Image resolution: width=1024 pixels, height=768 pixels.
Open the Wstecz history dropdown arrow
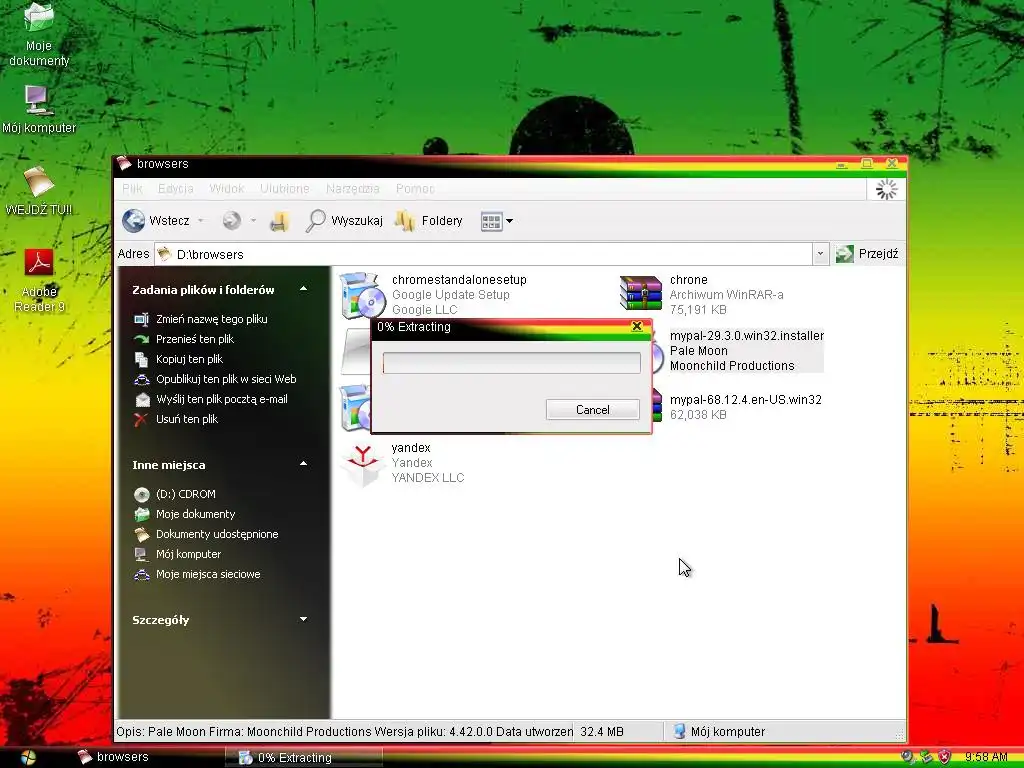click(x=200, y=221)
